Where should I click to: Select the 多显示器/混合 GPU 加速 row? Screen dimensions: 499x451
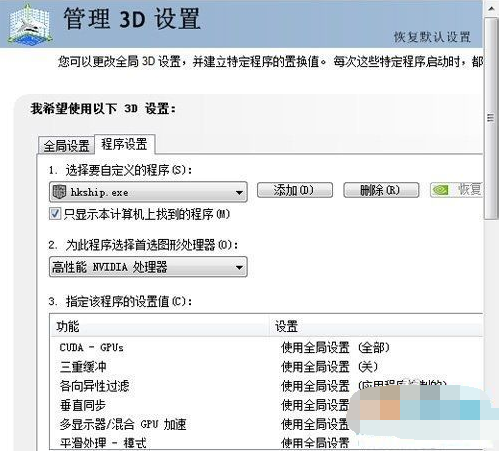266,424
